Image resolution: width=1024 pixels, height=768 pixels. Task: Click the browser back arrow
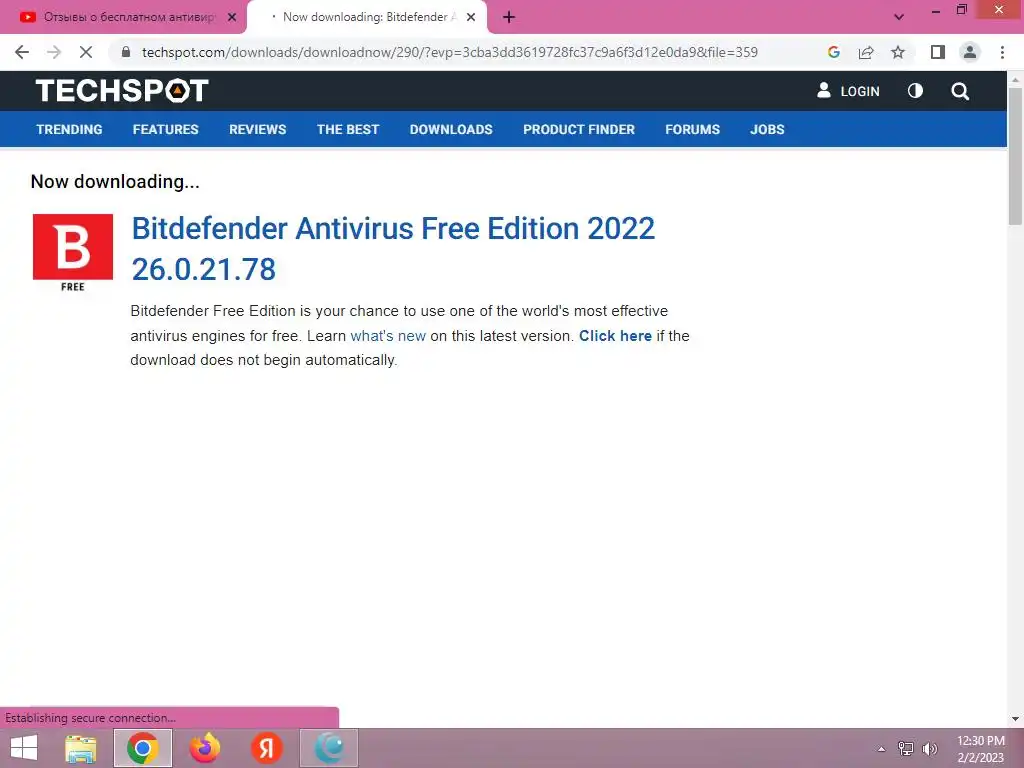[22, 52]
